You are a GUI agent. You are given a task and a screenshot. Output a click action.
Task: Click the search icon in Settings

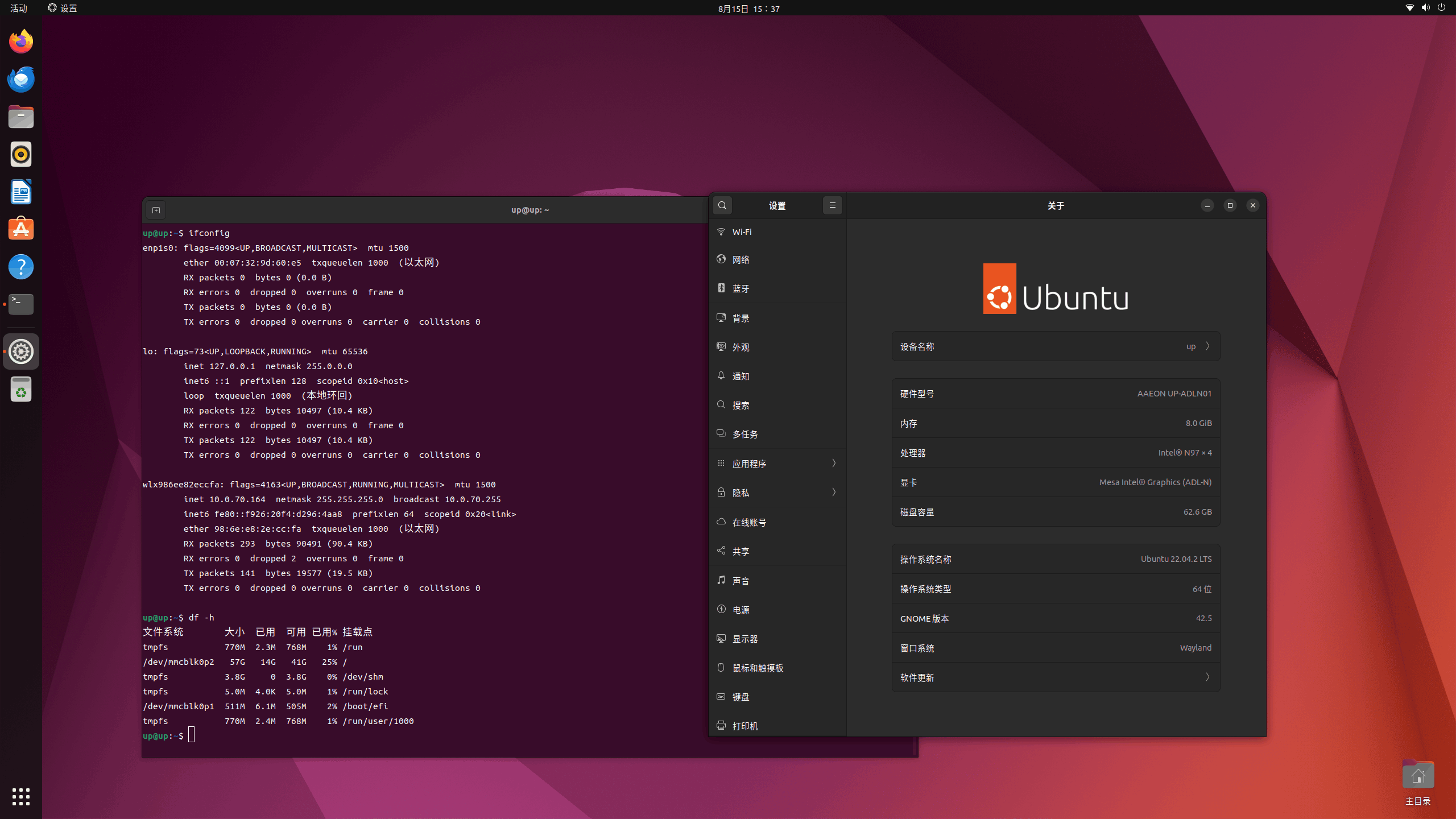(x=722, y=205)
